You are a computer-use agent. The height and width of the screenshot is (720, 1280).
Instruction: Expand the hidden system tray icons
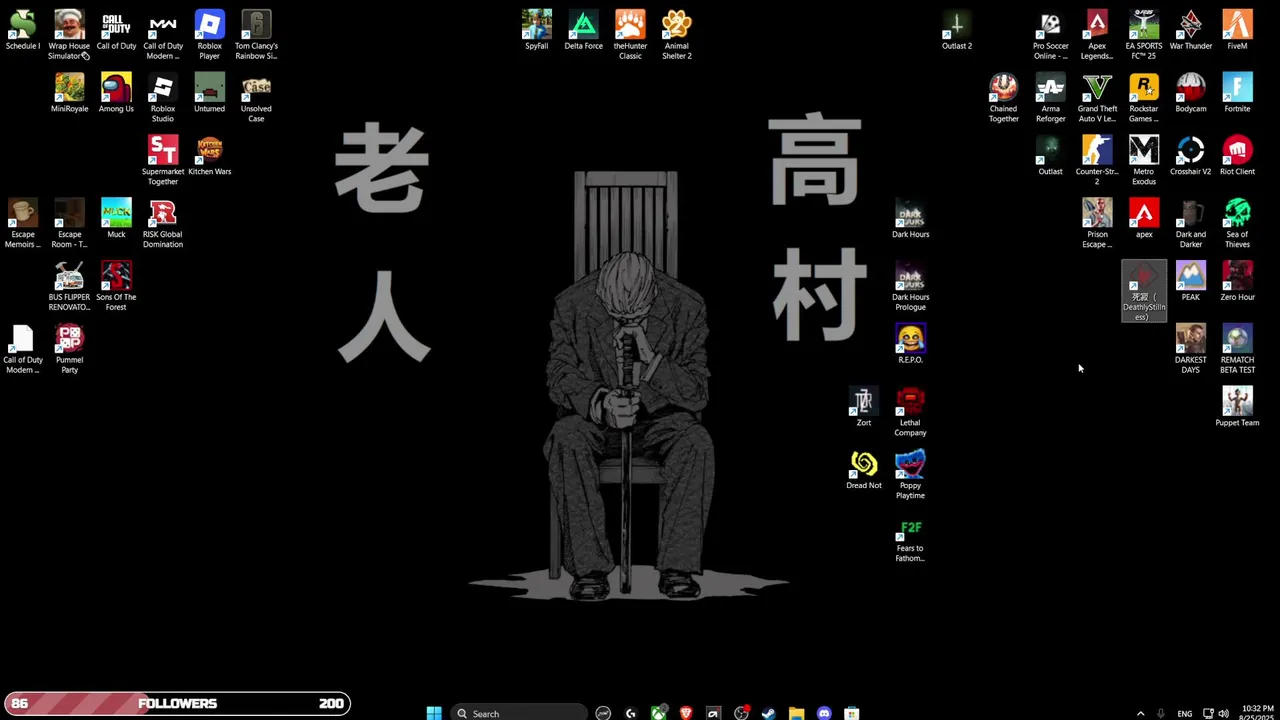[x=1140, y=713]
